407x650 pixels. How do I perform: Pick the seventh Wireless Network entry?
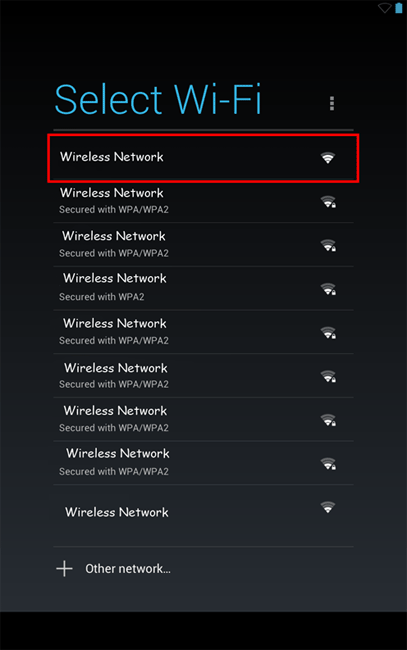203,419
